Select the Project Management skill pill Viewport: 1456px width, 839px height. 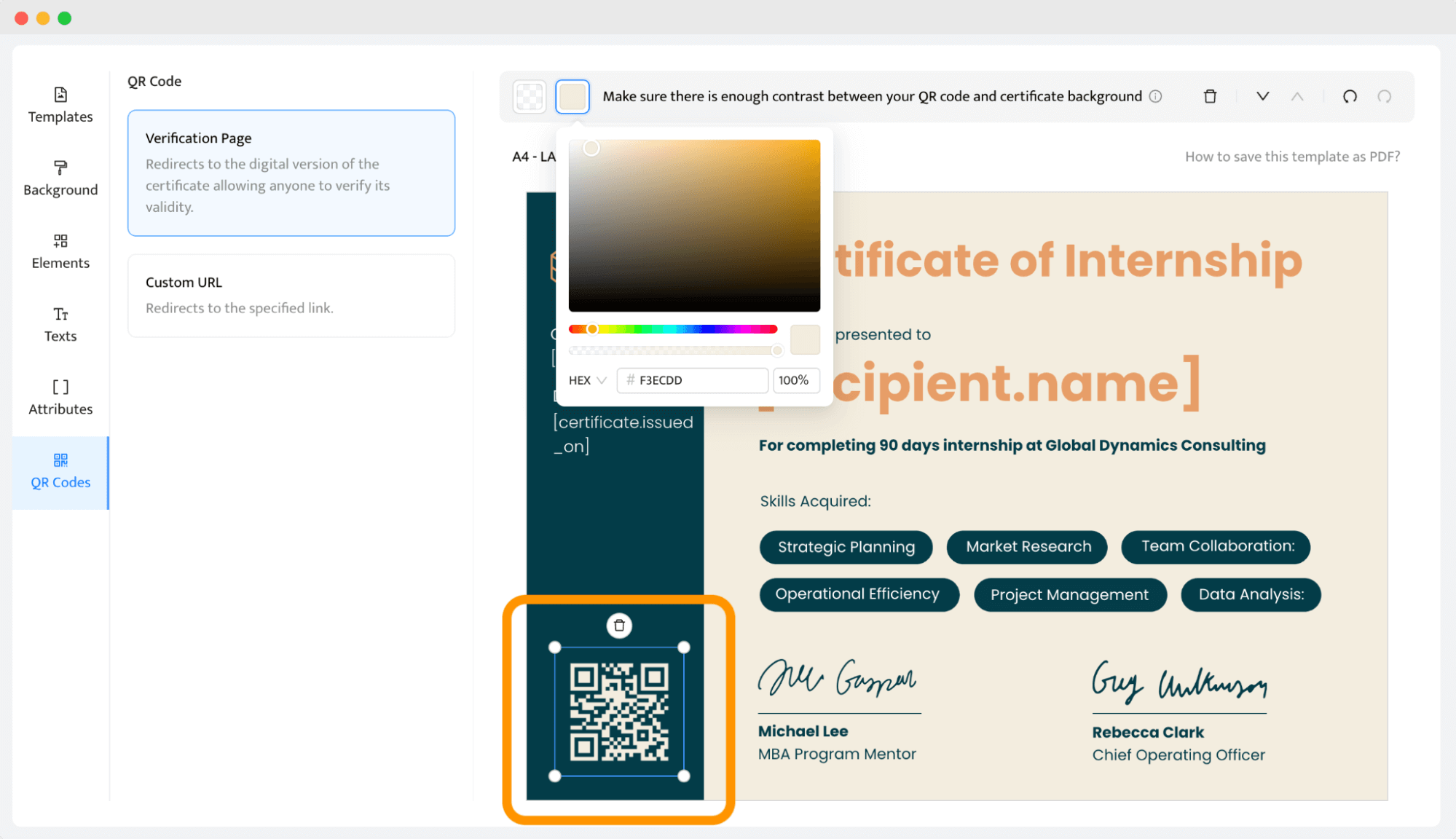pos(1070,595)
